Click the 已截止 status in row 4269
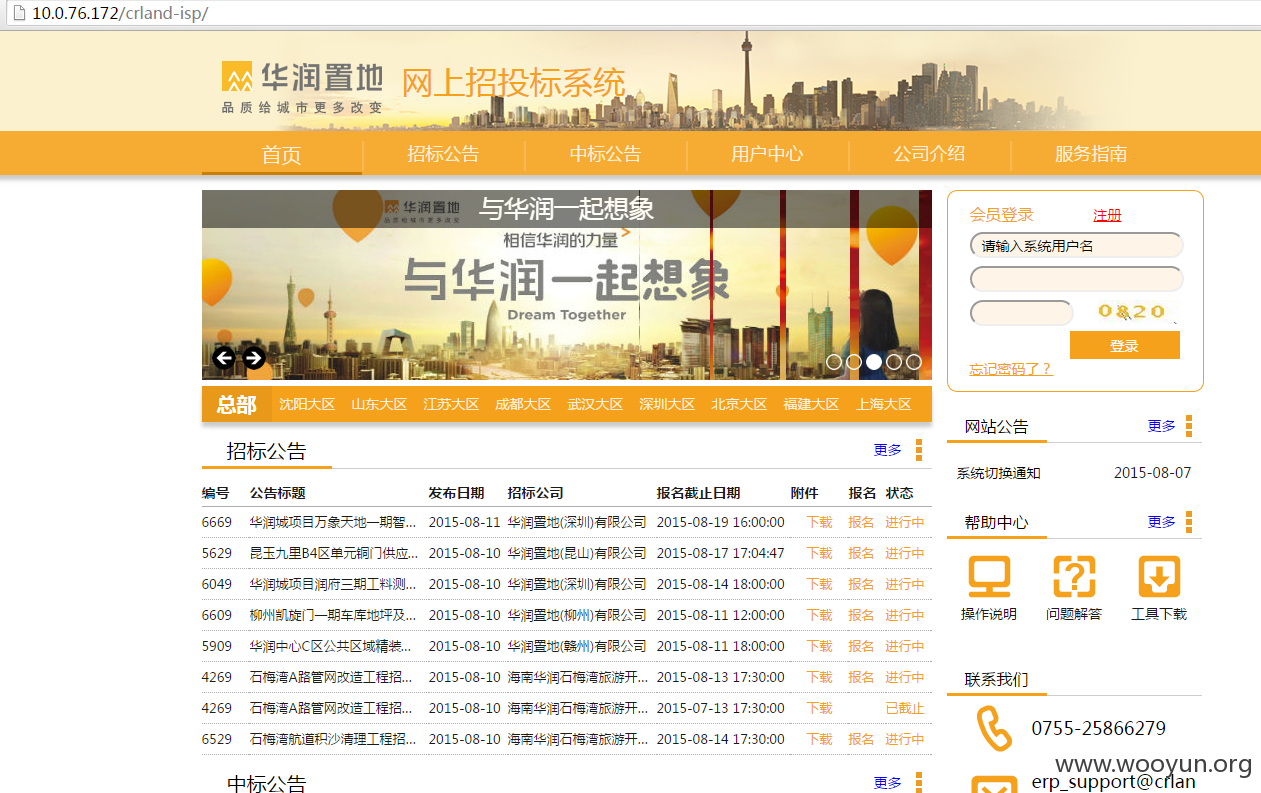Image resolution: width=1261 pixels, height=793 pixels. click(x=904, y=708)
